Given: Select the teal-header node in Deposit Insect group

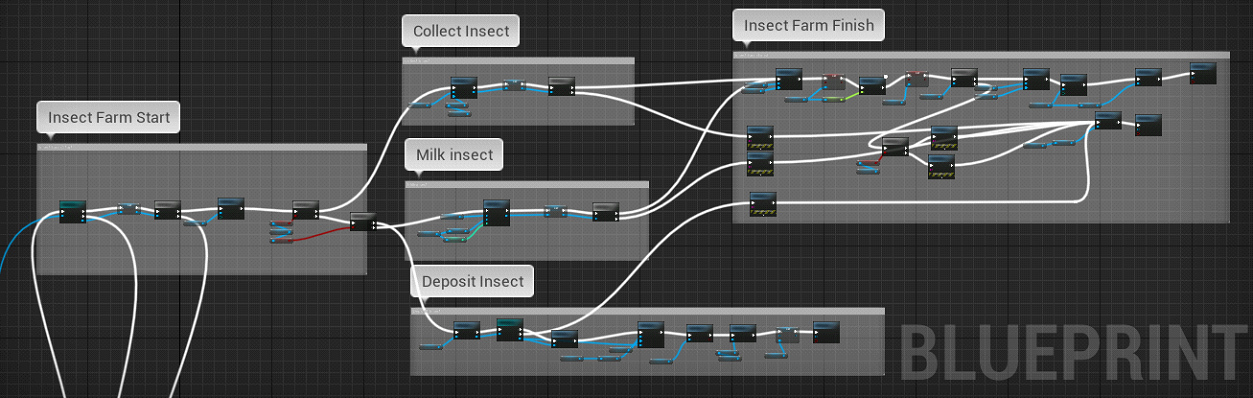Looking at the screenshot, I should (x=510, y=329).
